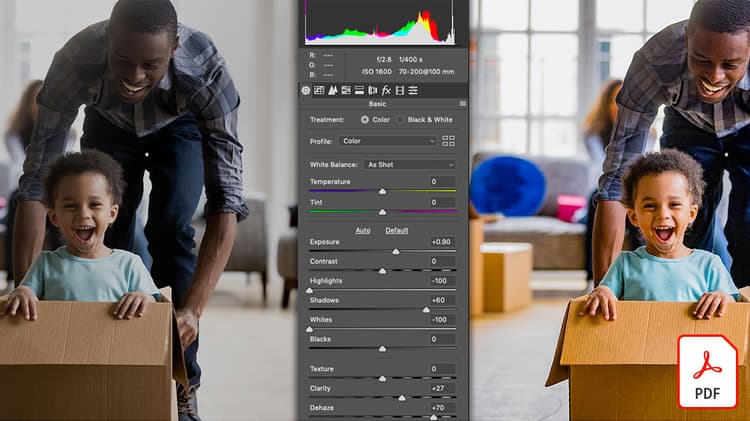Open the White Balance As Shot dropdown
Screen dimensions: 750x421
[409, 165]
